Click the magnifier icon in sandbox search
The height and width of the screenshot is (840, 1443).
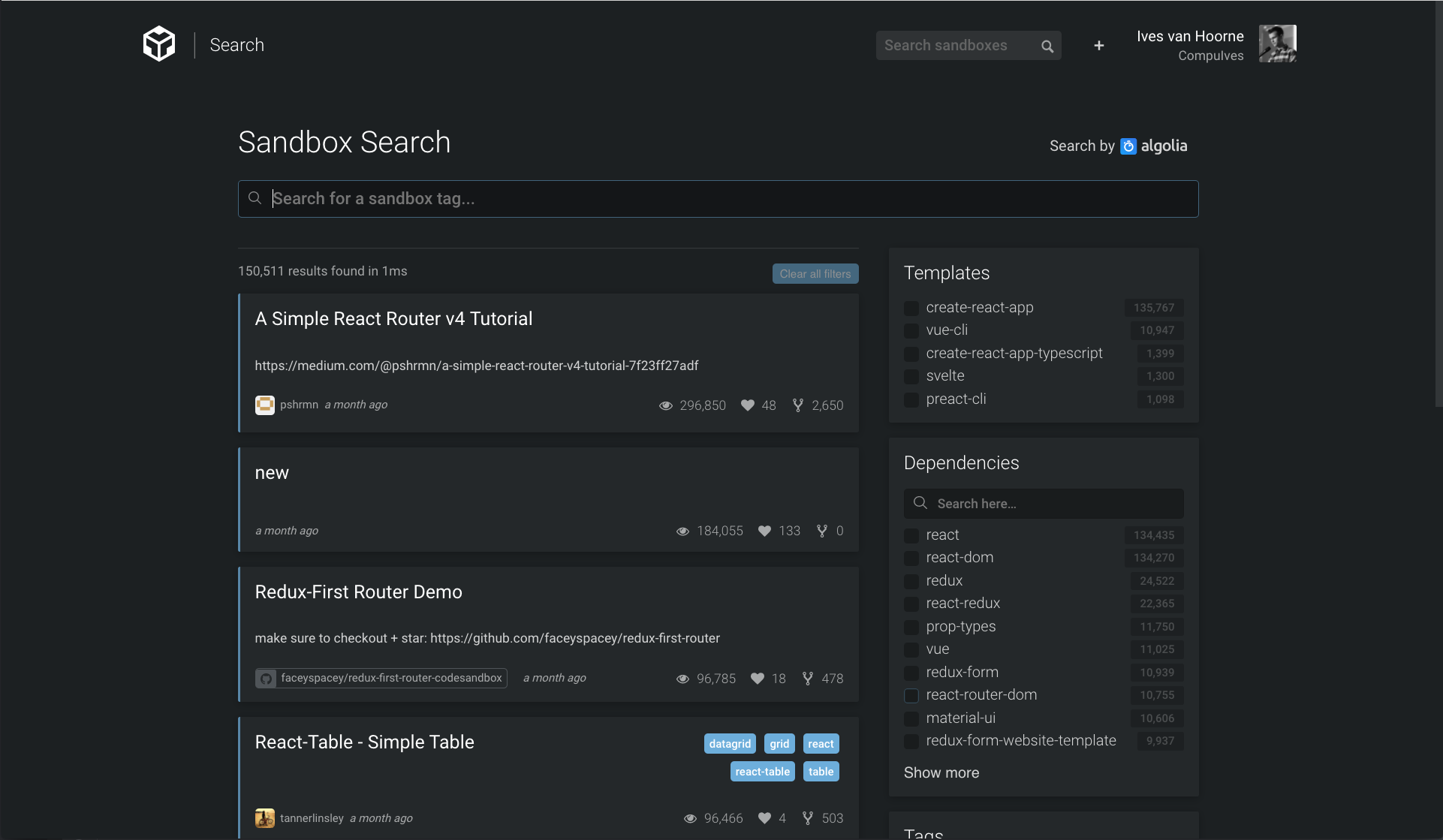[1047, 46]
